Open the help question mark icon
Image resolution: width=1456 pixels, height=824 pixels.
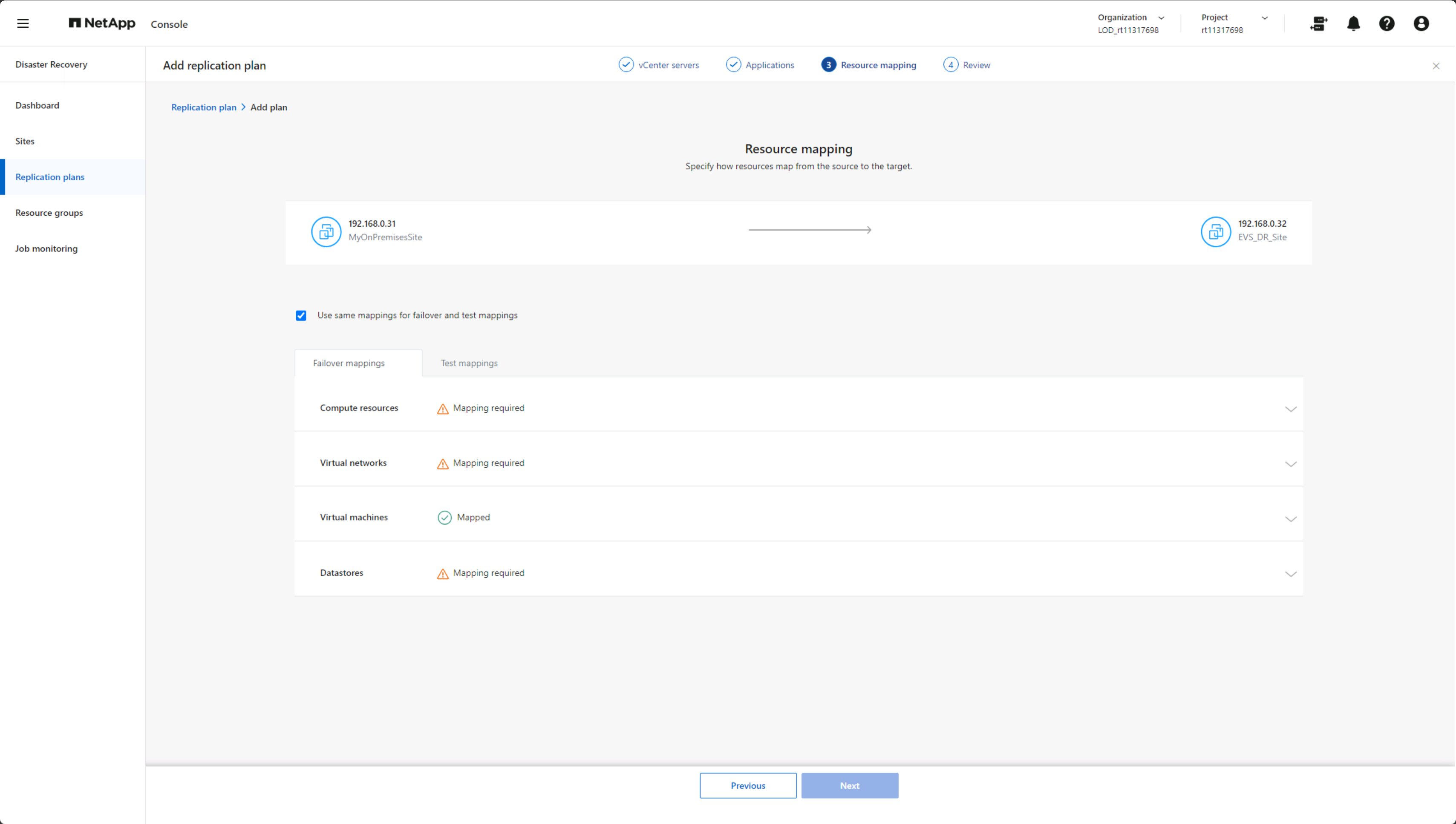(x=1387, y=24)
